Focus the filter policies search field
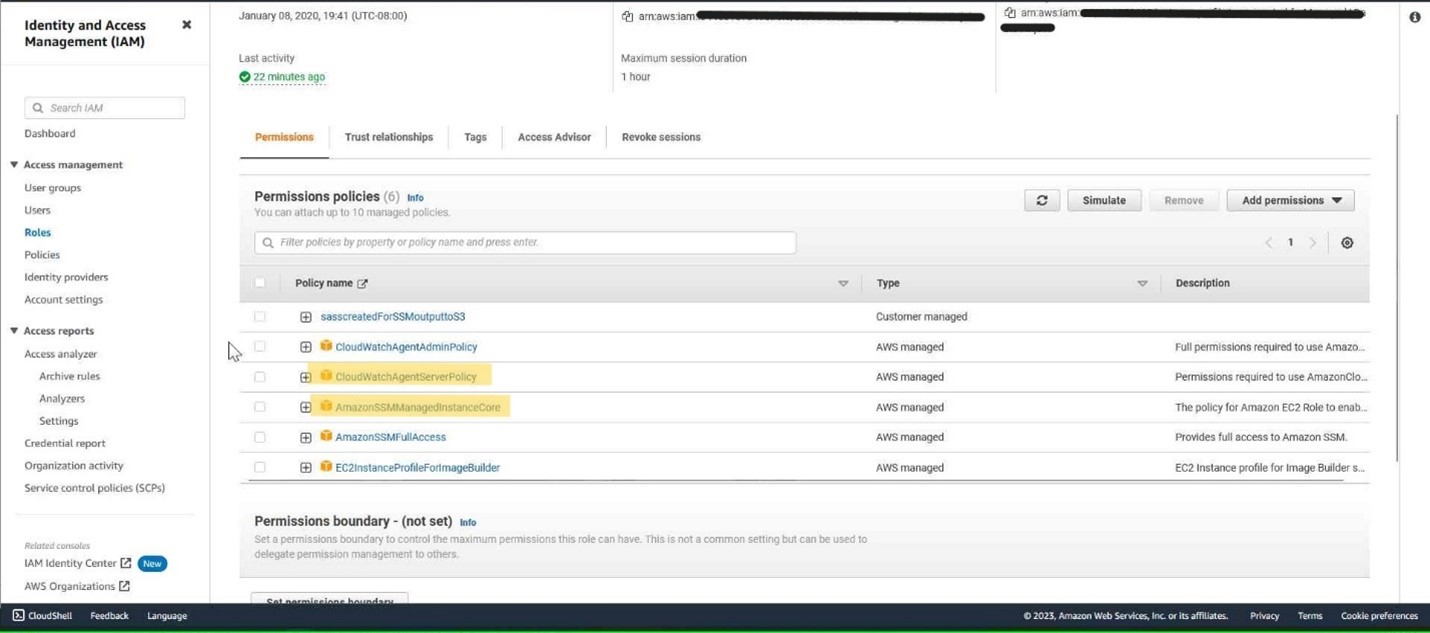Image resolution: width=1430 pixels, height=633 pixels. tap(525, 242)
